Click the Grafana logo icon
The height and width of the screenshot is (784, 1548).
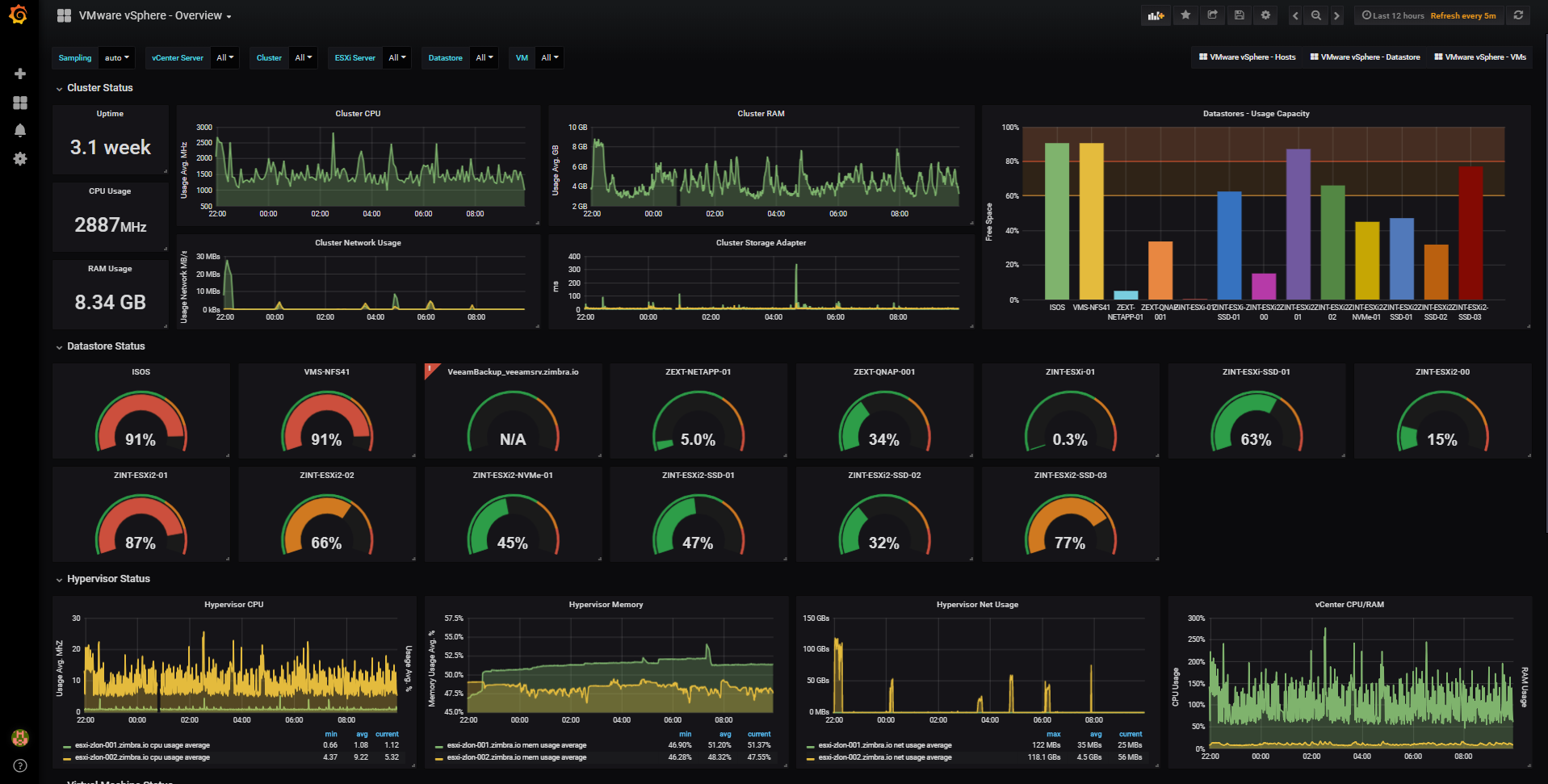(x=18, y=15)
